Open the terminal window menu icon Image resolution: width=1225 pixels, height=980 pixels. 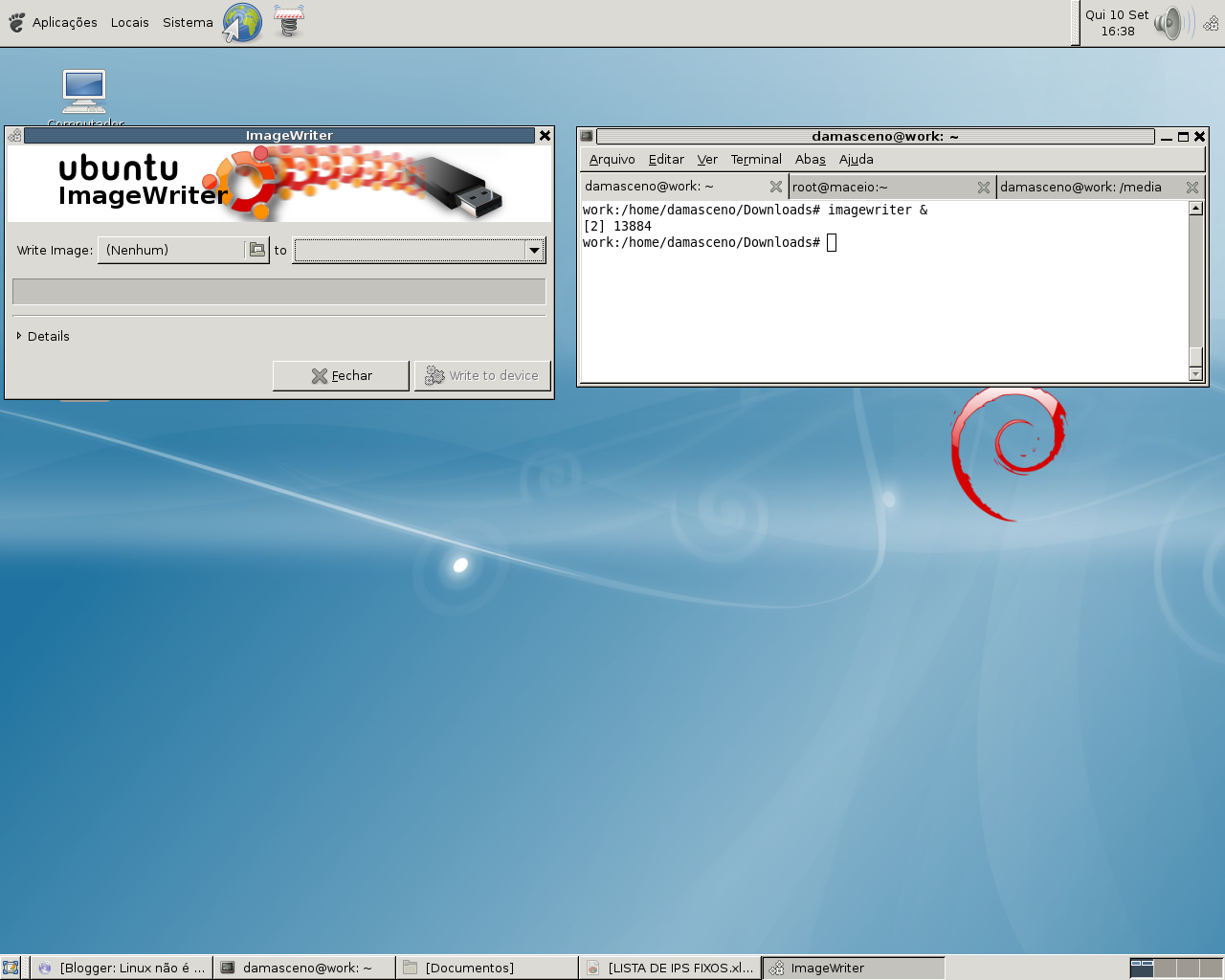[x=587, y=136]
